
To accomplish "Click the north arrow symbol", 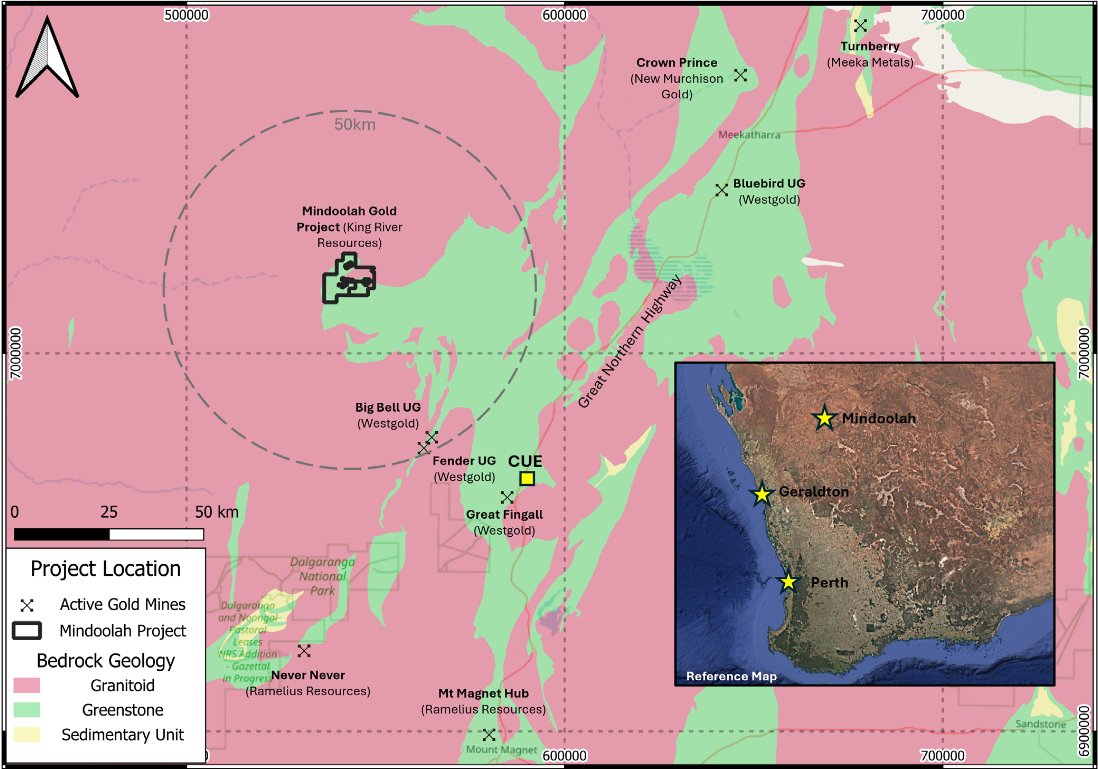I will tap(47, 57).
